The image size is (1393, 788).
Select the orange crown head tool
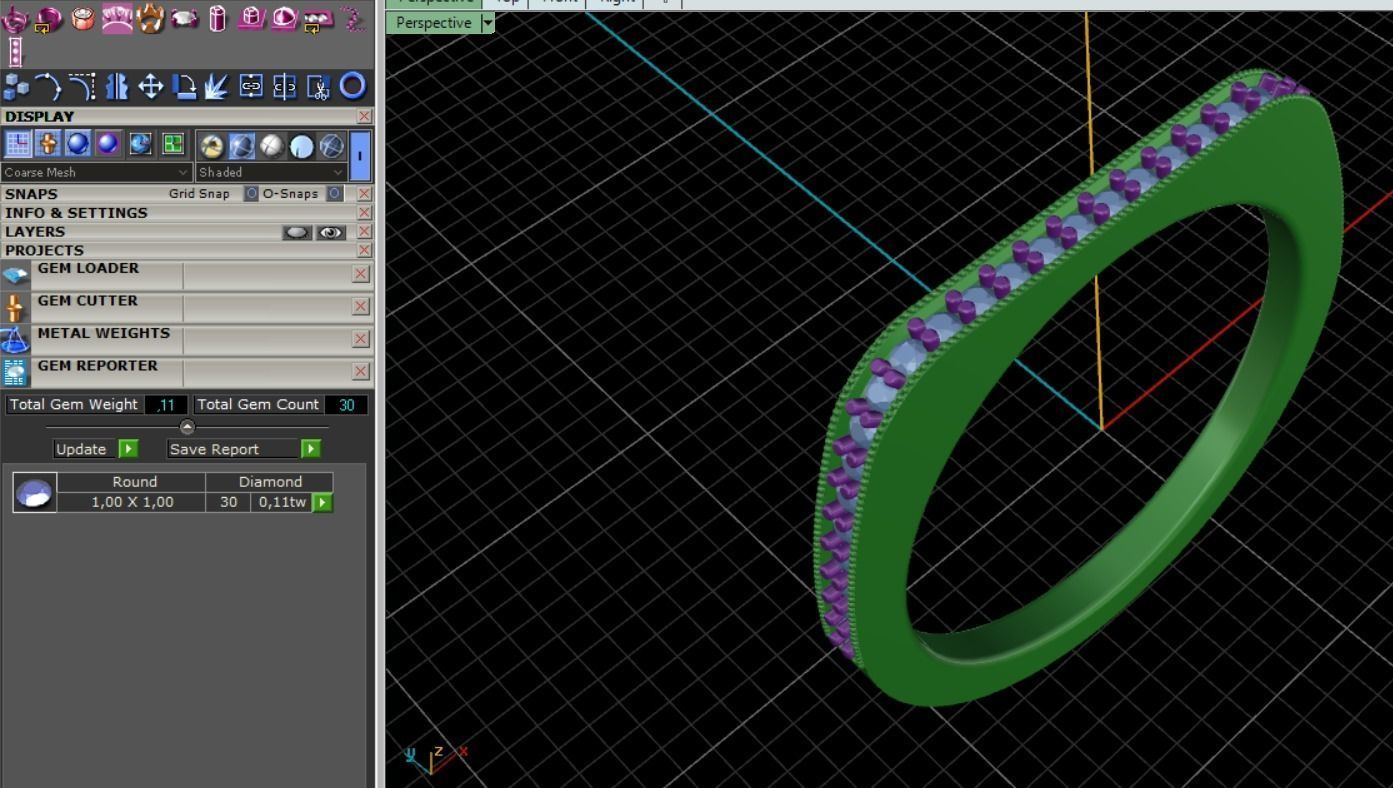click(x=151, y=18)
